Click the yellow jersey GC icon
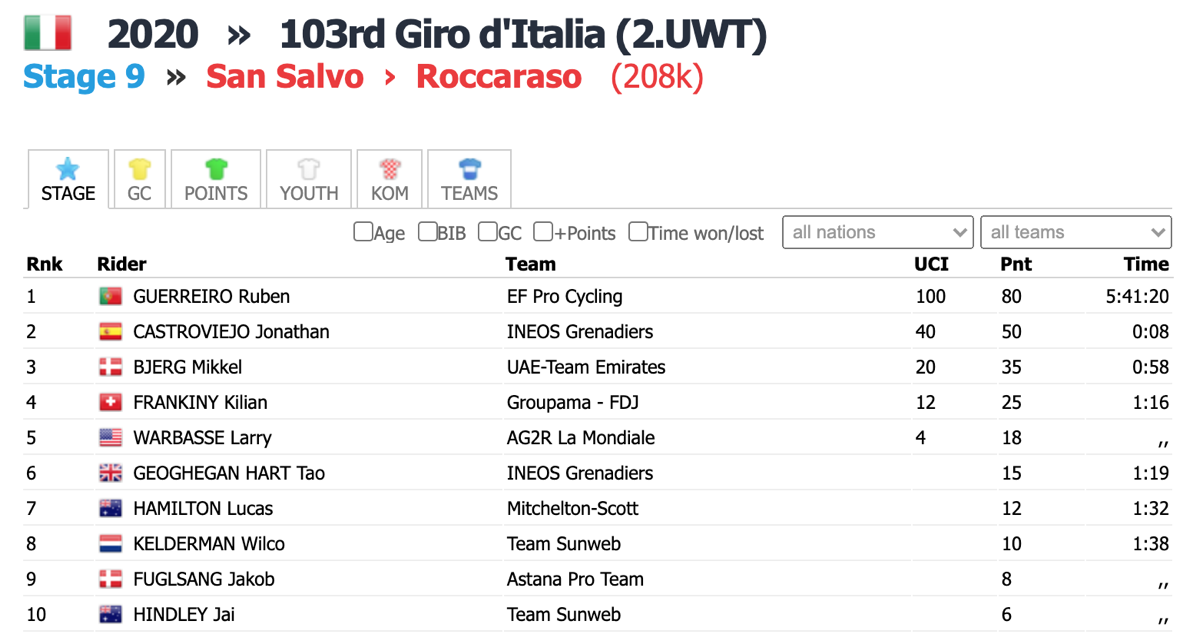Image resolution: width=1200 pixels, height=638 pixels. point(139,168)
